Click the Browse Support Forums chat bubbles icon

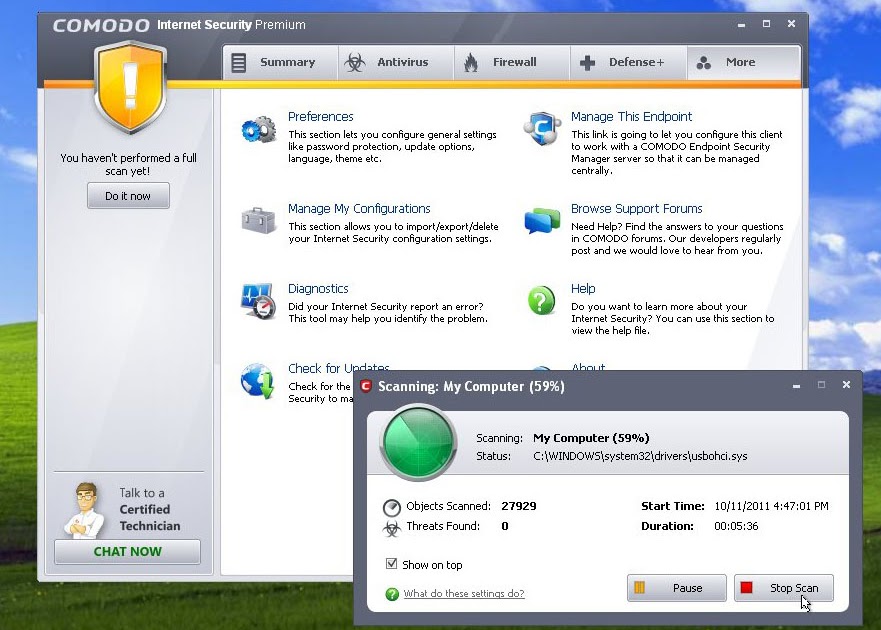(x=542, y=220)
